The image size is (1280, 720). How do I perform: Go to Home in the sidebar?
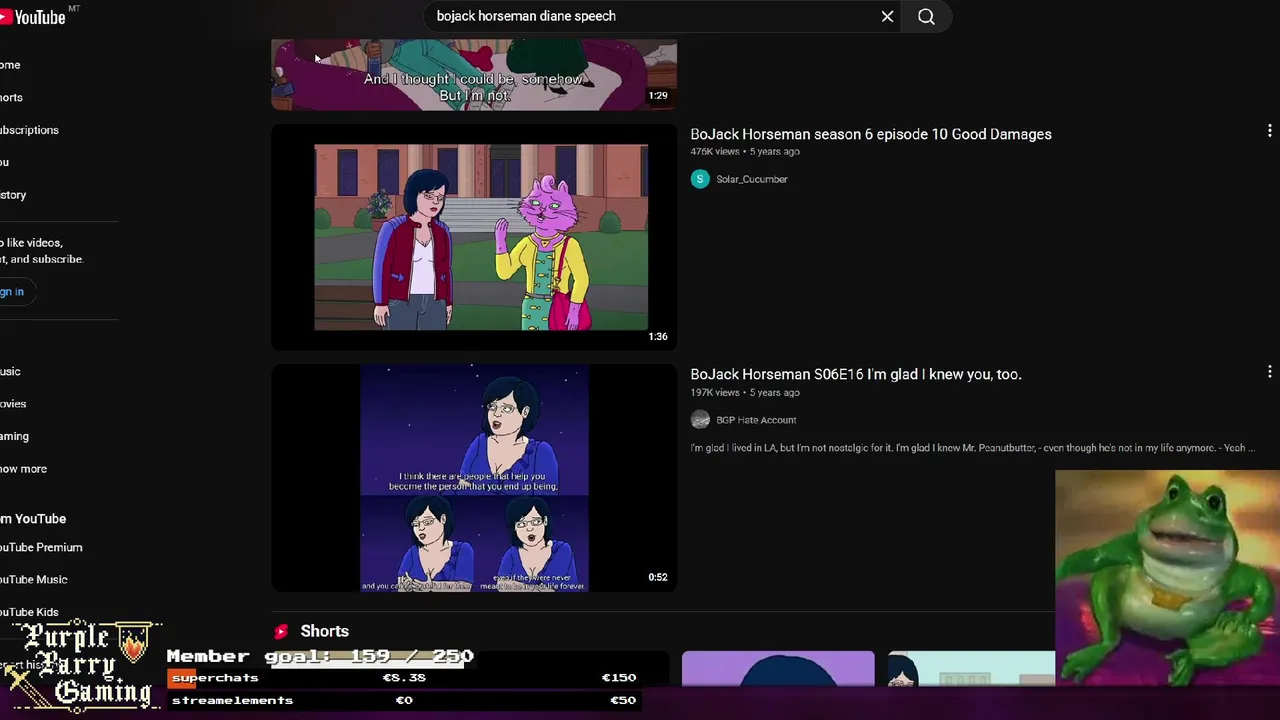10,65
